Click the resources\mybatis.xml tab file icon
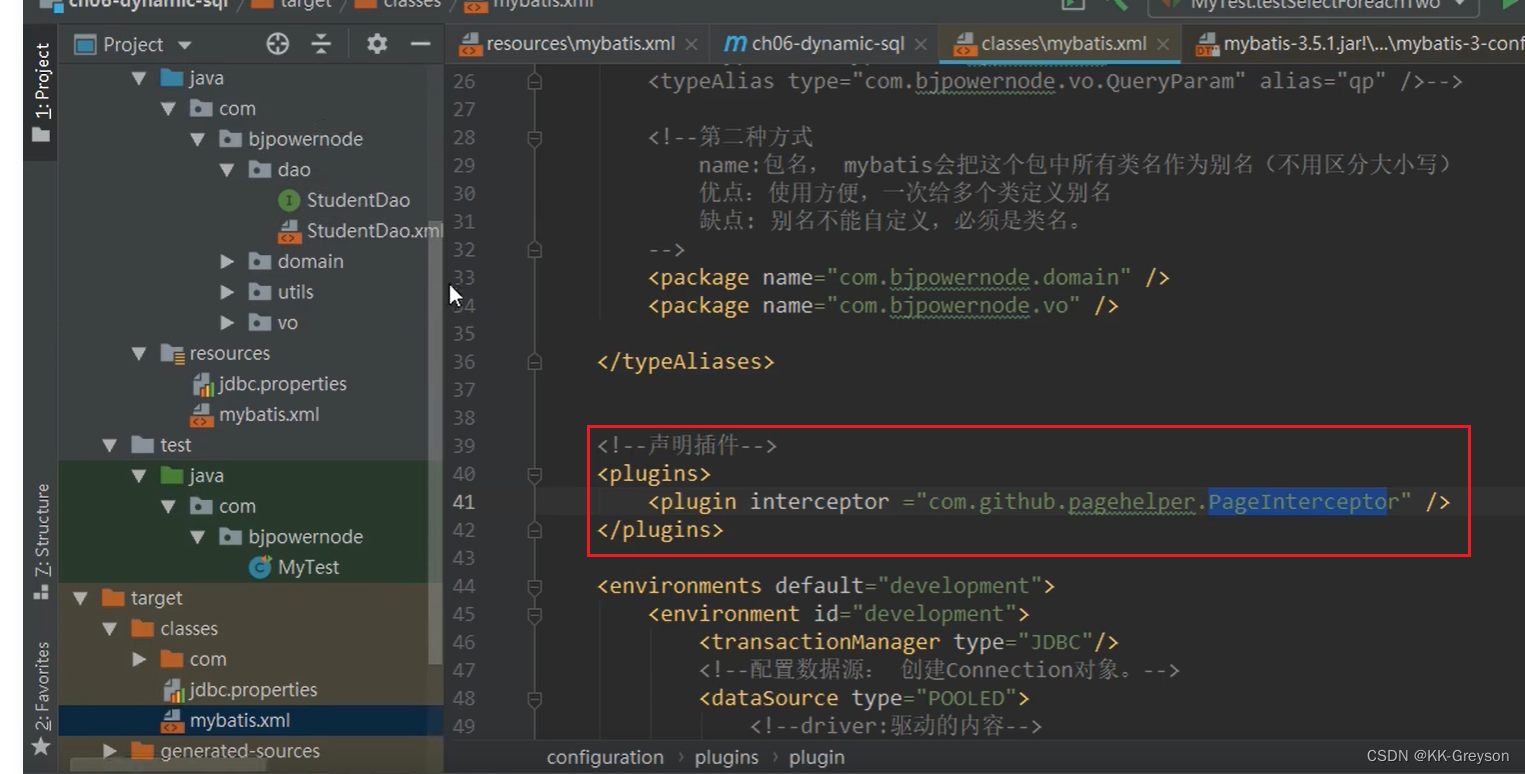 coord(470,45)
